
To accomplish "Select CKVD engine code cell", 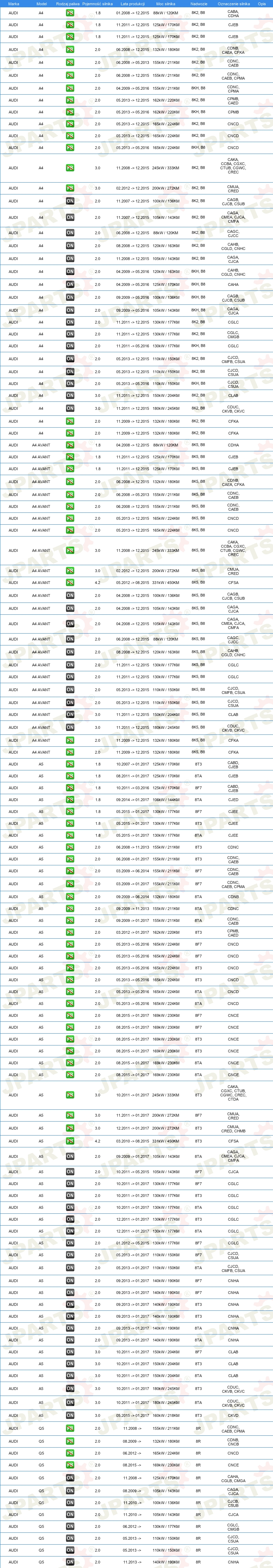I will (234, 1415).
